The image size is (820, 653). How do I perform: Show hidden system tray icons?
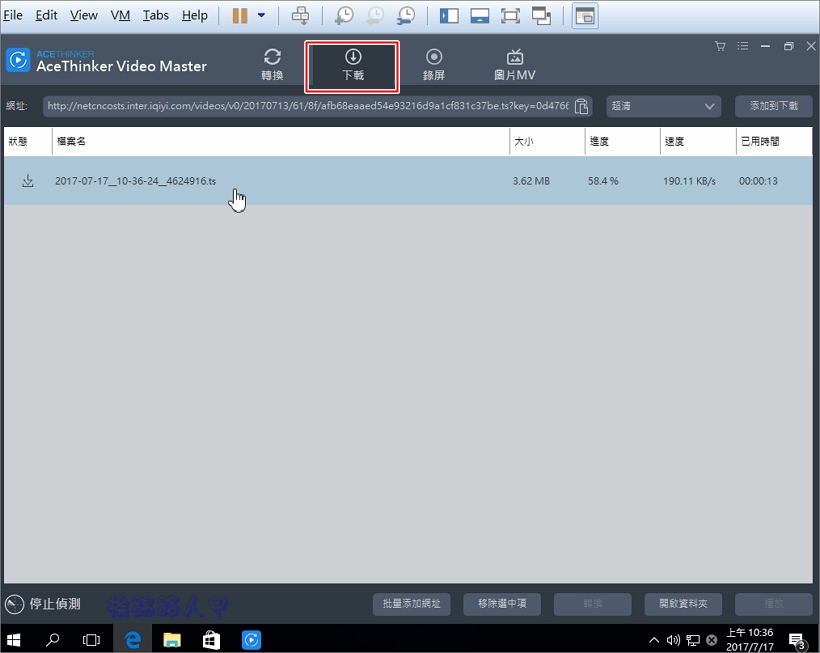coord(654,640)
